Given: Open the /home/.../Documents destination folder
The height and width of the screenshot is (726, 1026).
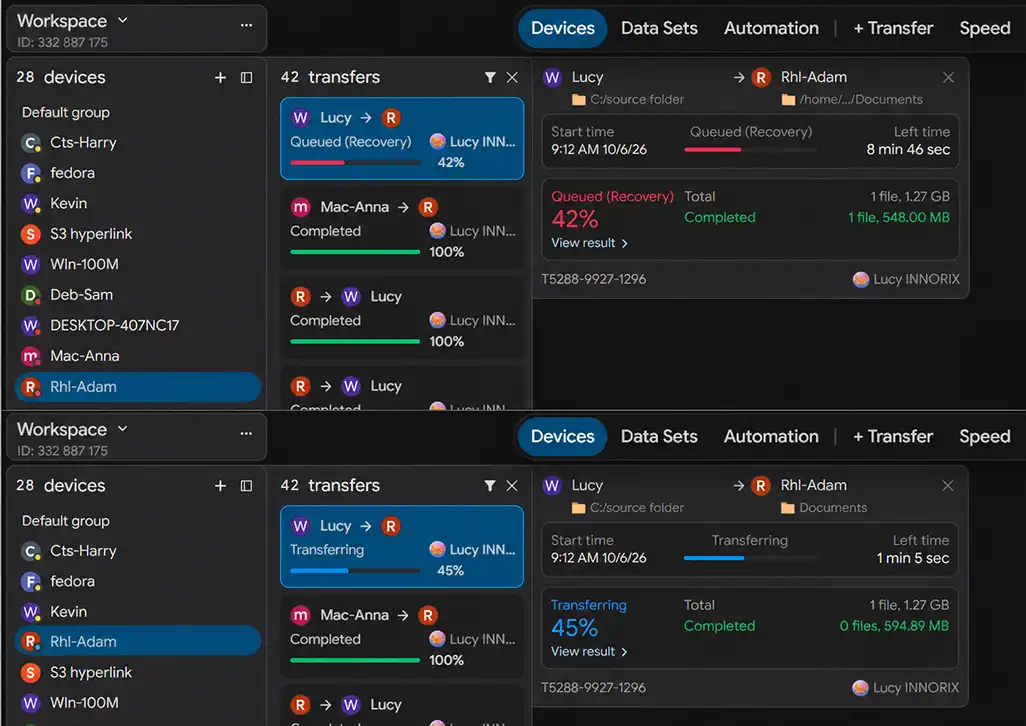Looking at the screenshot, I should click(x=852, y=99).
